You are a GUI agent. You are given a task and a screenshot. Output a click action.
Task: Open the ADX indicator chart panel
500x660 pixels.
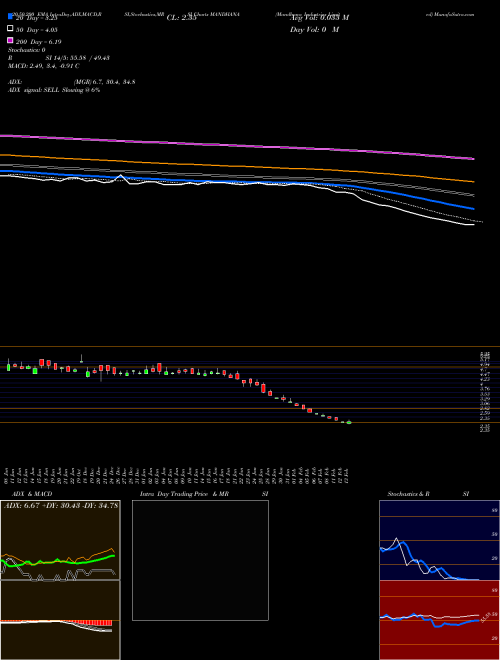point(60,540)
